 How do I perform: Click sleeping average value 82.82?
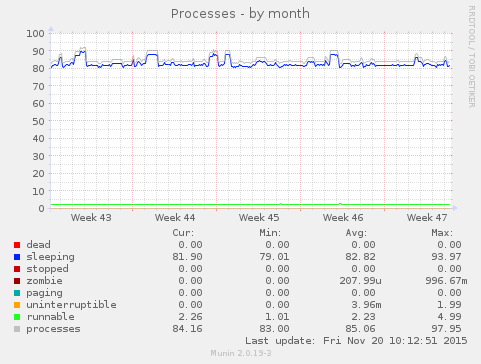click(x=360, y=257)
